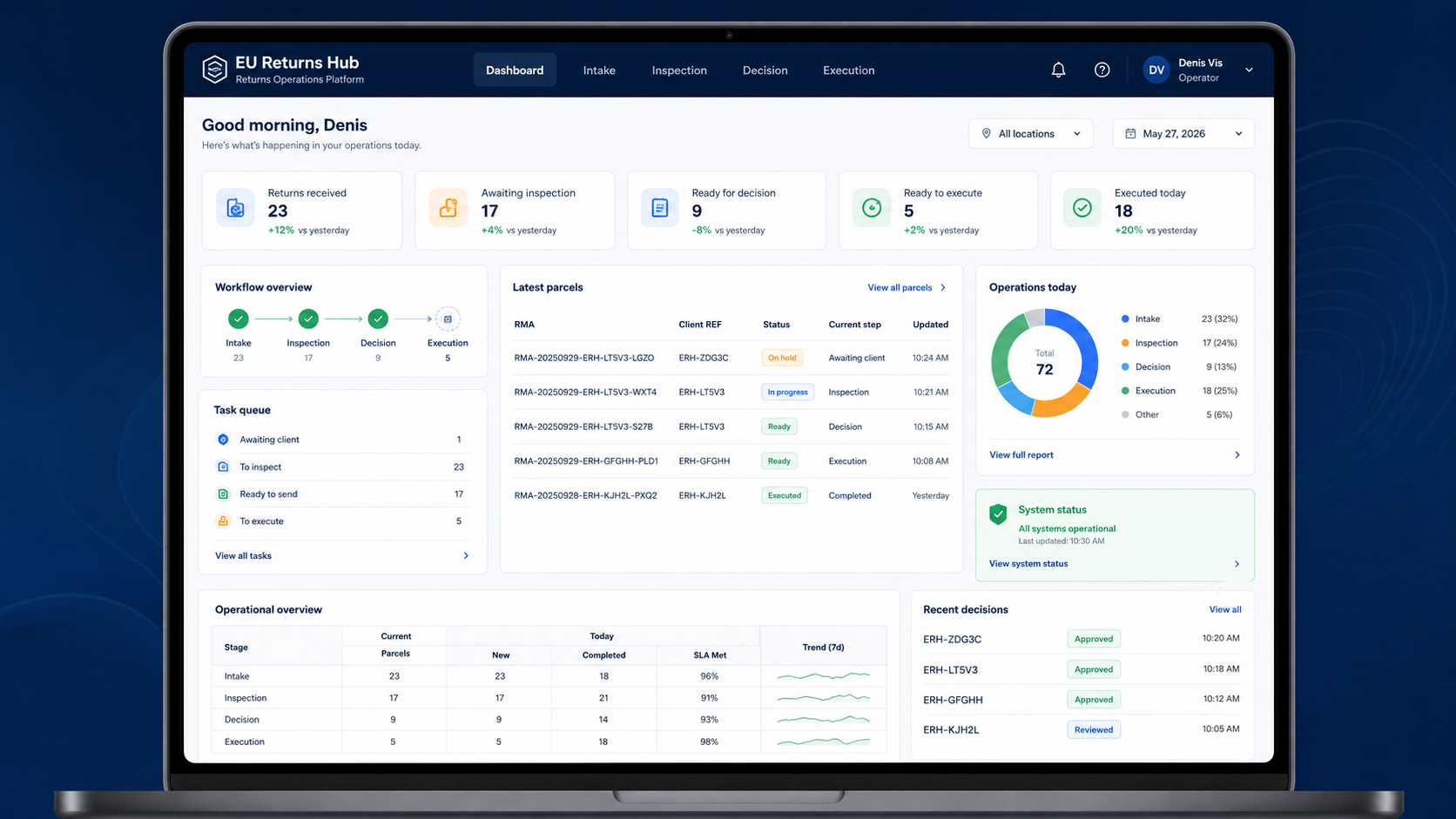This screenshot has height=819, width=1456.
Task: Click the Awaiting client task icon
Action: 223,440
